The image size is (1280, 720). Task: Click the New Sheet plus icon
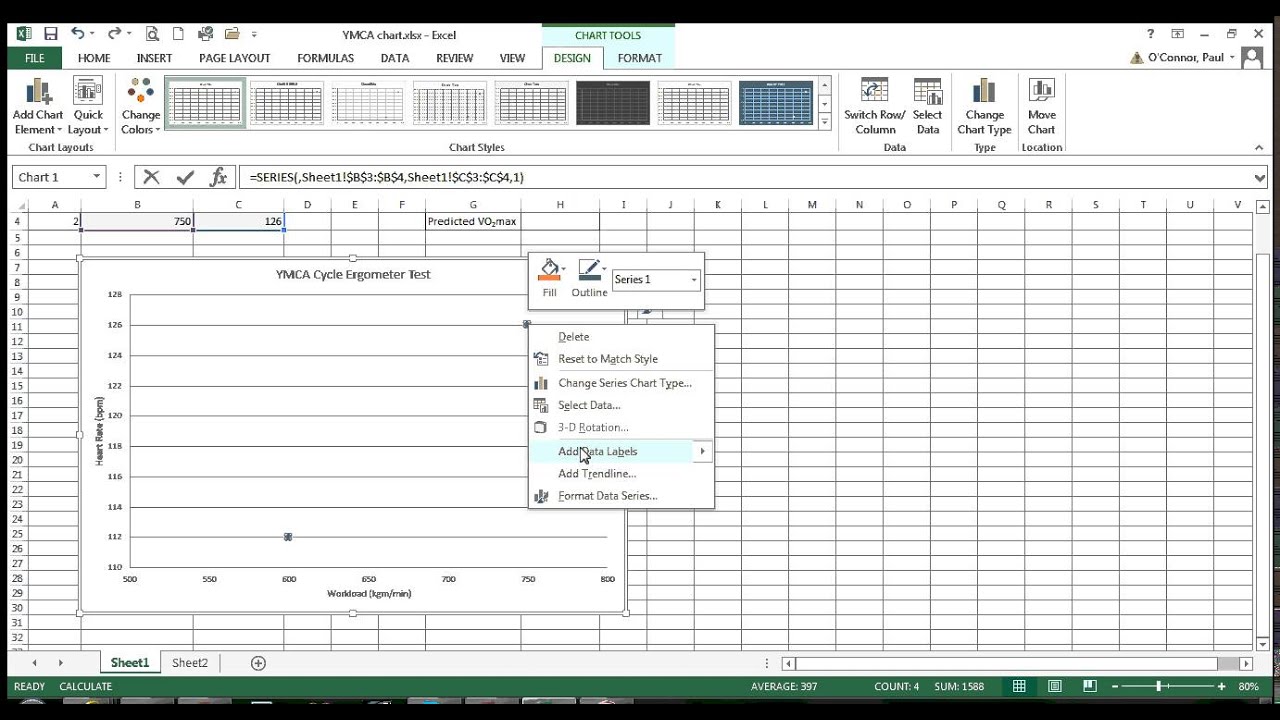tap(258, 663)
